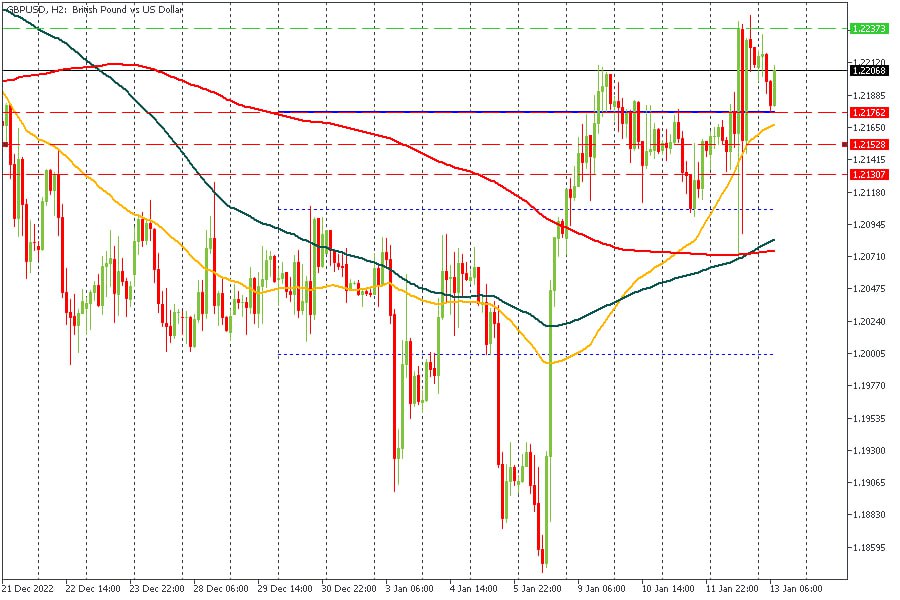The height and width of the screenshot is (600, 900).
Task: Click the 1.21885 price axis label
Action: pyautogui.click(x=869, y=96)
